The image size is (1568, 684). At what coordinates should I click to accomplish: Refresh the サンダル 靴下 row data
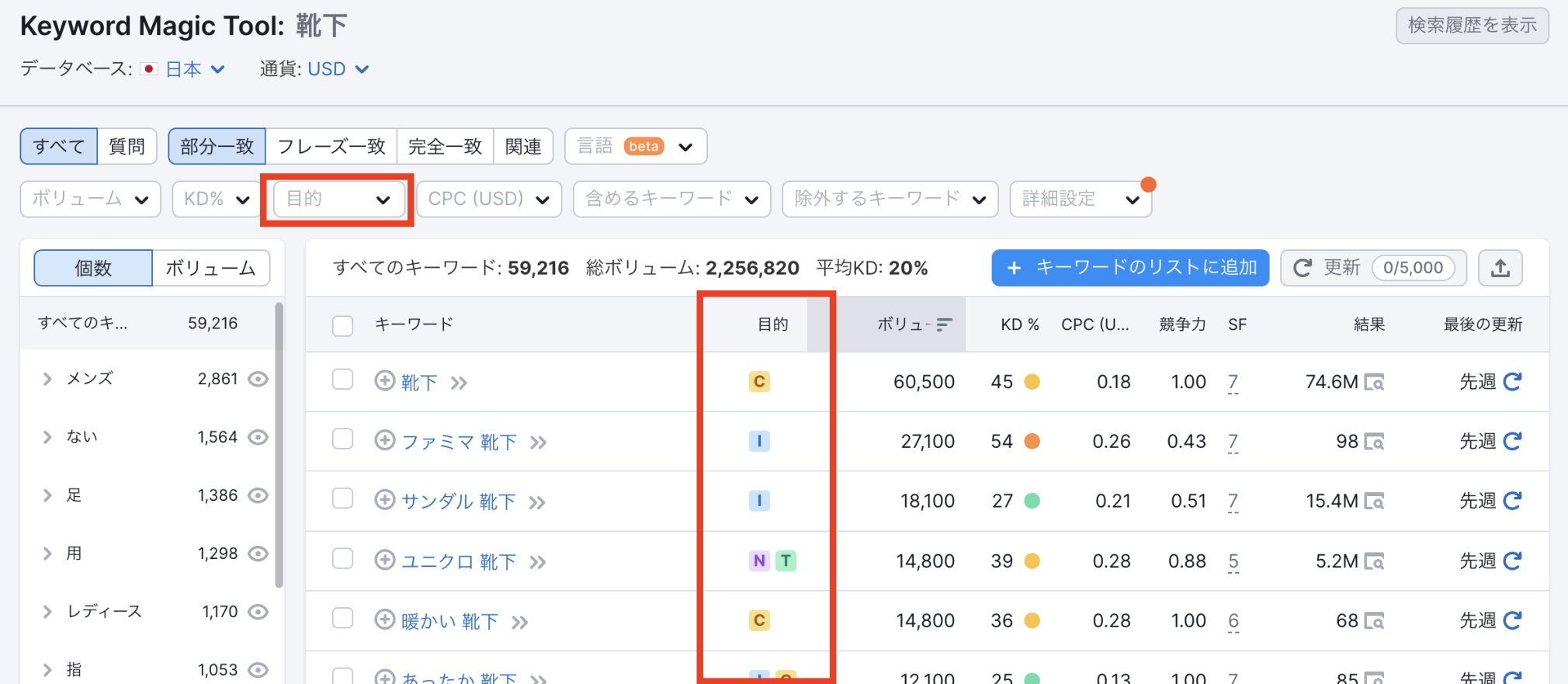pos(1512,501)
